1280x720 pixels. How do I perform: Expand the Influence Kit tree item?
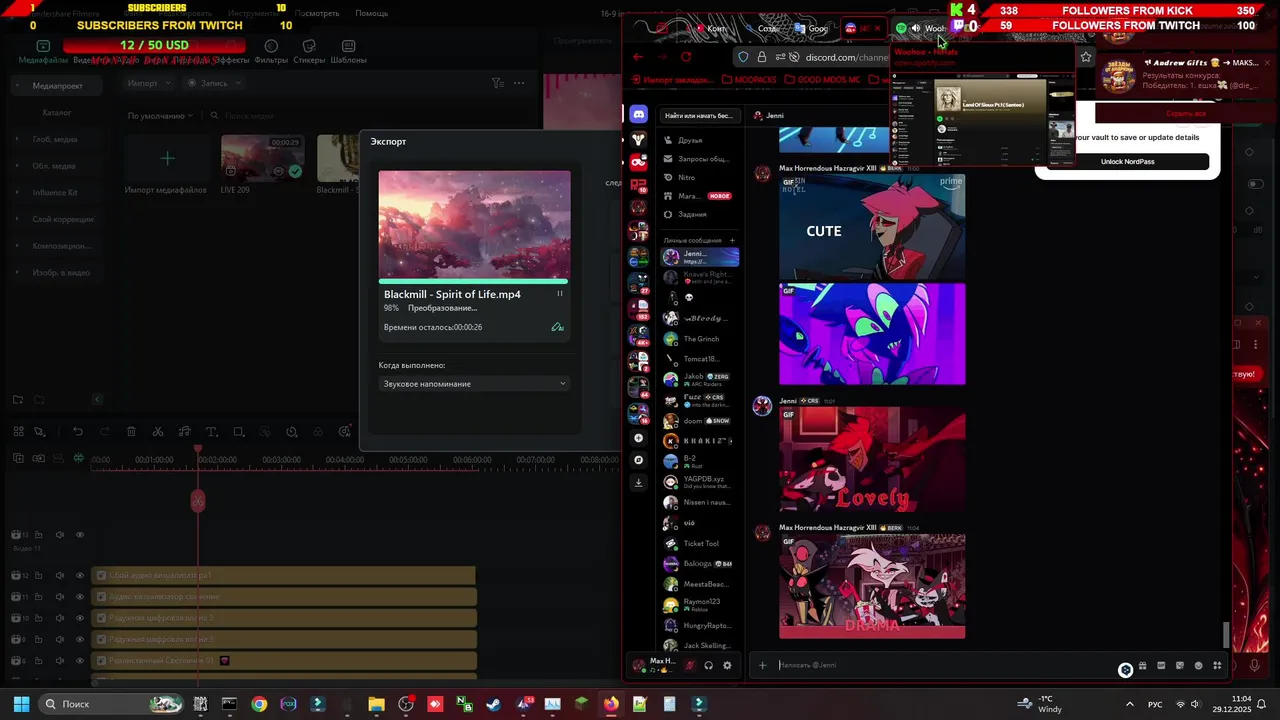17,192
